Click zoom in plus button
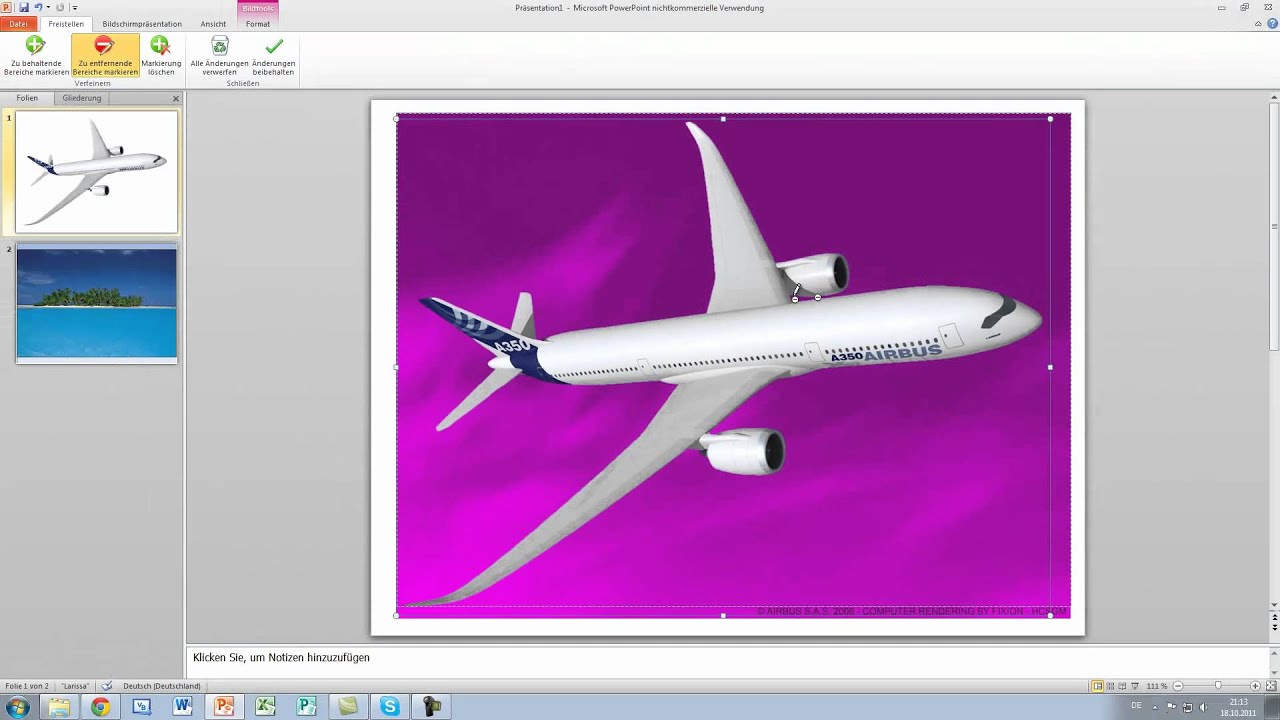This screenshot has width=1280, height=720. tap(1255, 686)
